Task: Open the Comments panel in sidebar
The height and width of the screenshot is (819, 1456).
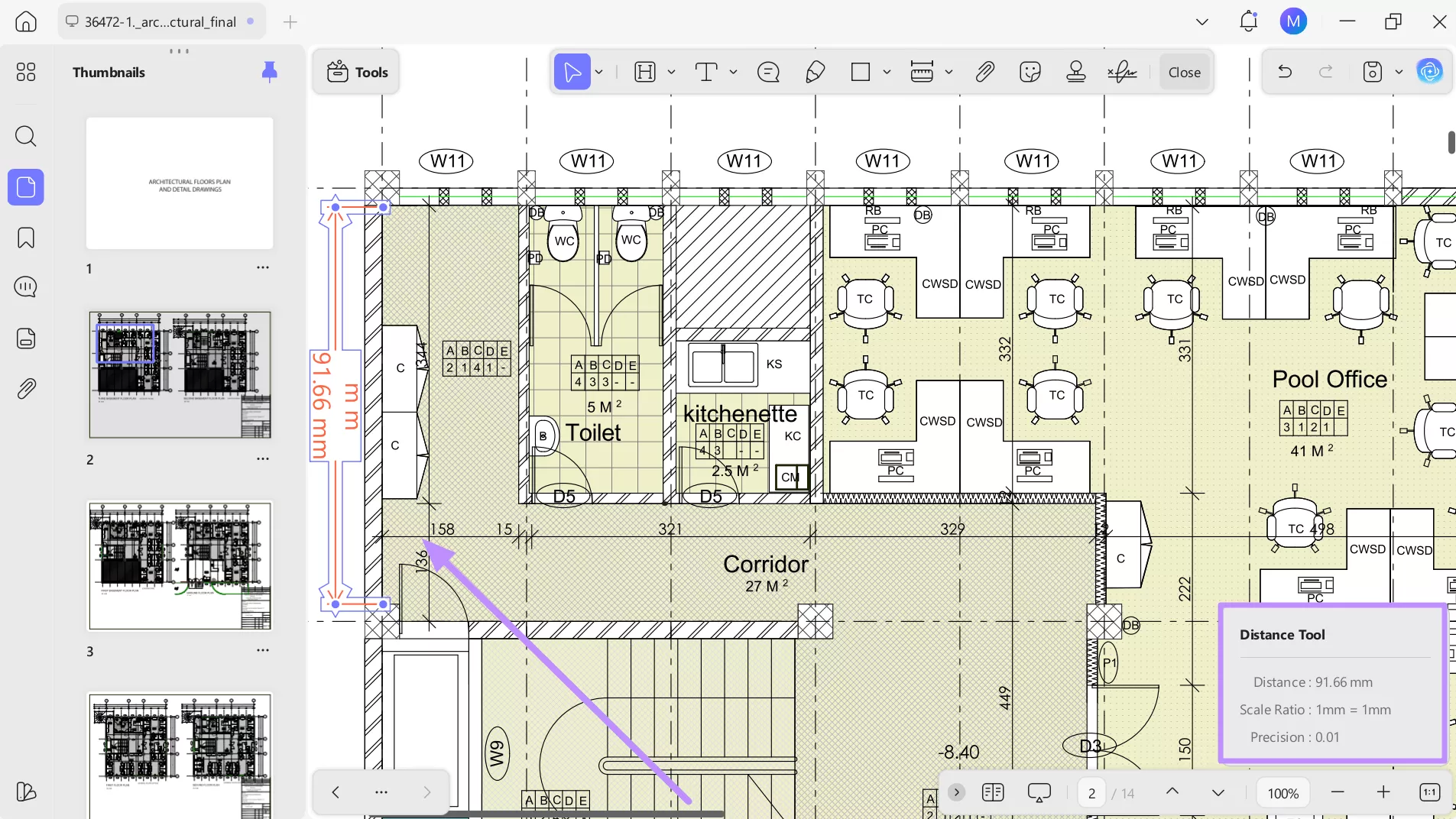Action: tap(26, 287)
